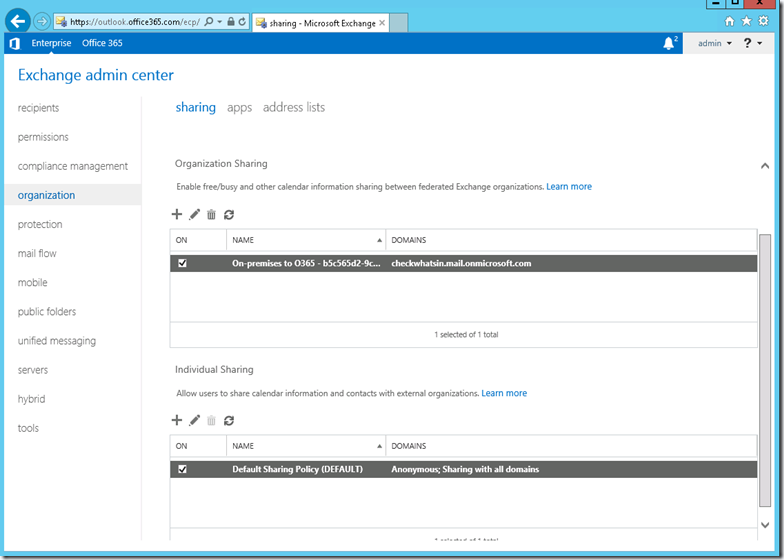Click Learn more under Individual Sharing
Screen dimensions: 784x560
tap(504, 393)
